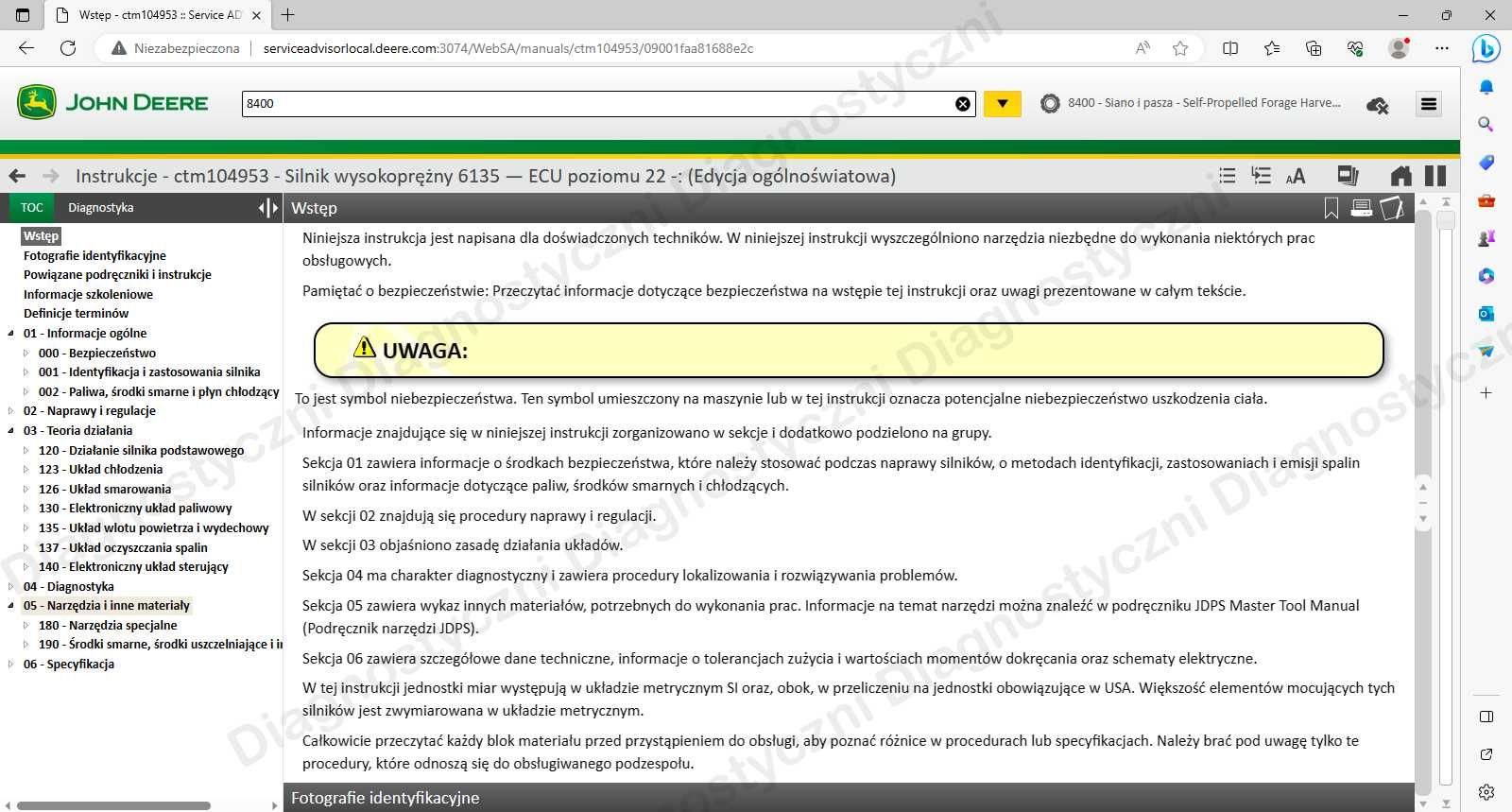Go to the manual home icon
Viewport: 1512px width, 812px height.
(1401, 176)
